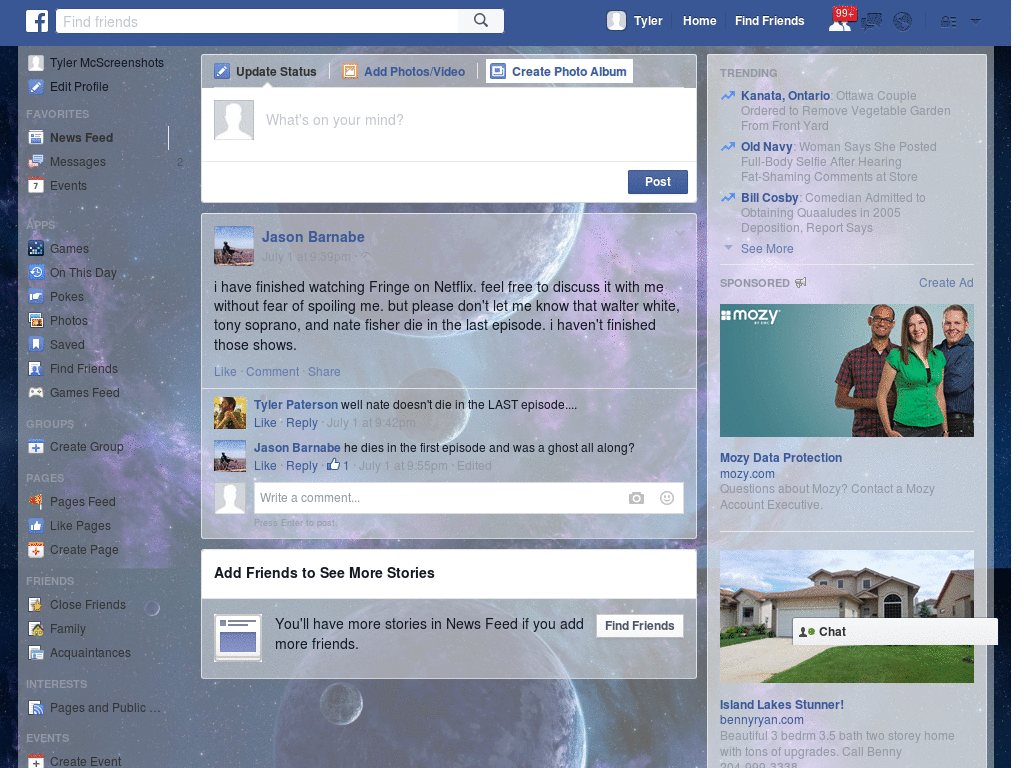Click the Messages sidebar icon

tap(36, 161)
